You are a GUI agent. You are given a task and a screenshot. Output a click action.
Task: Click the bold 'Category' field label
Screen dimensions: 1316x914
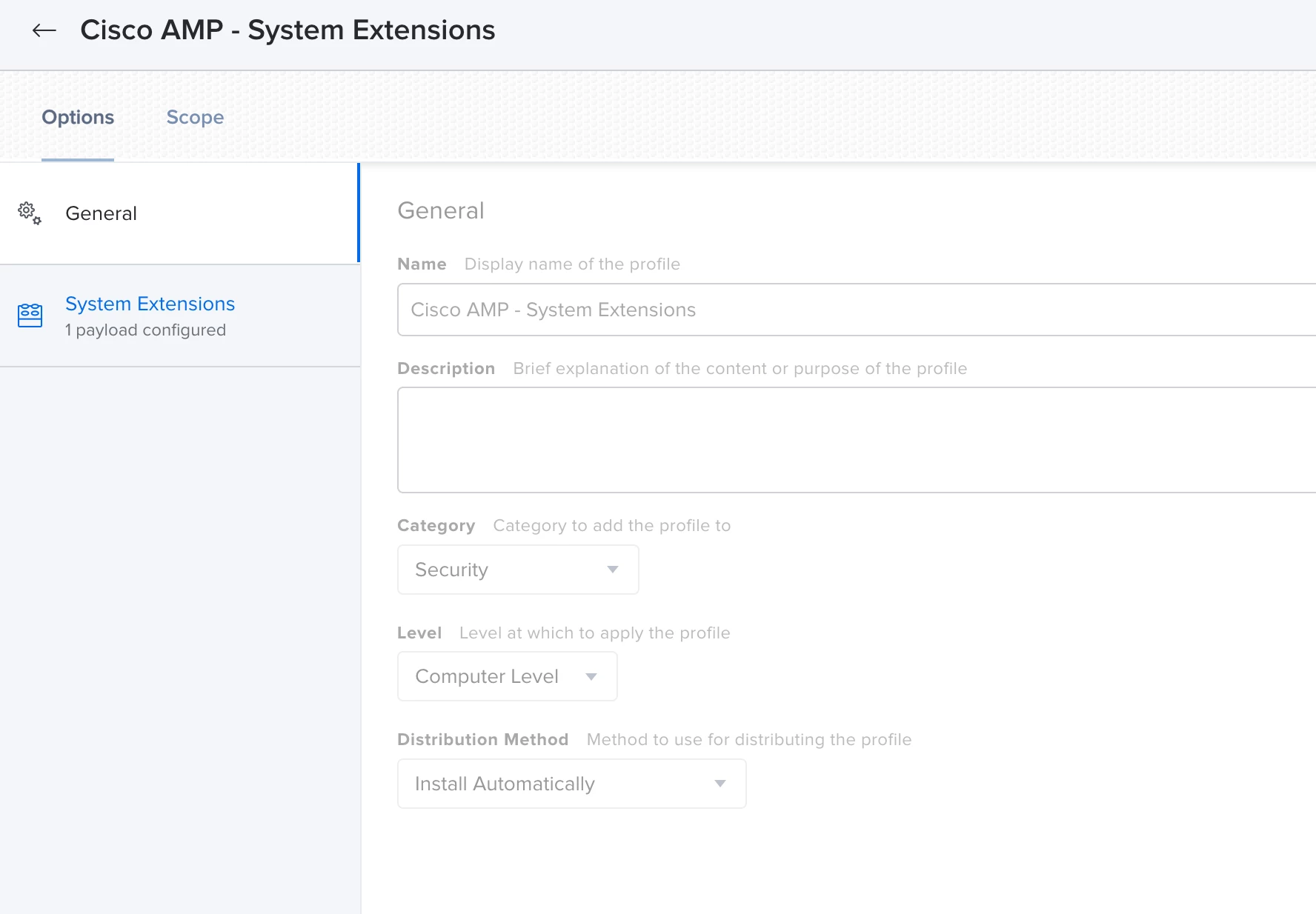click(x=436, y=526)
